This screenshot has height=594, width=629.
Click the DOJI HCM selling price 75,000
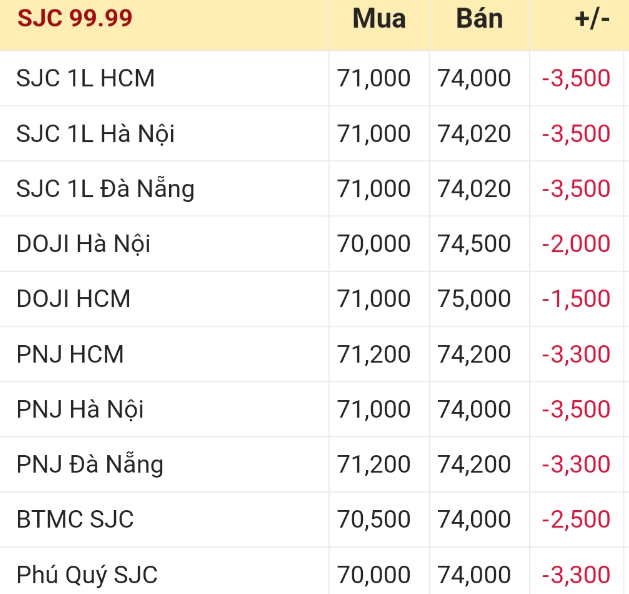click(x=474, y=298)
